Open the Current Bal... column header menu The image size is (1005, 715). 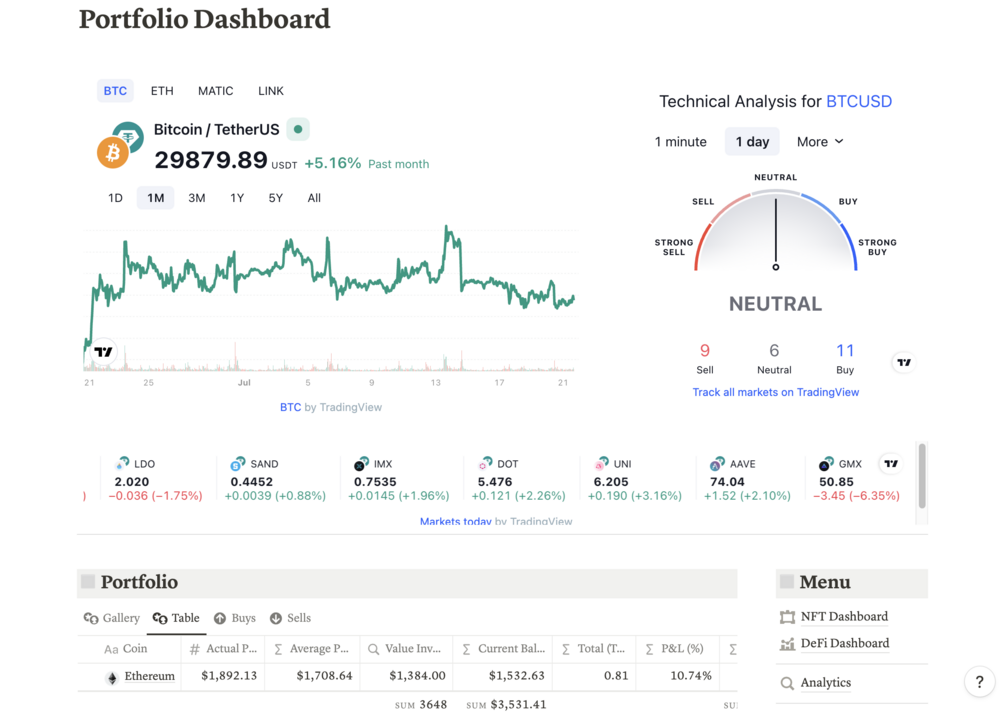pos(503,649)
